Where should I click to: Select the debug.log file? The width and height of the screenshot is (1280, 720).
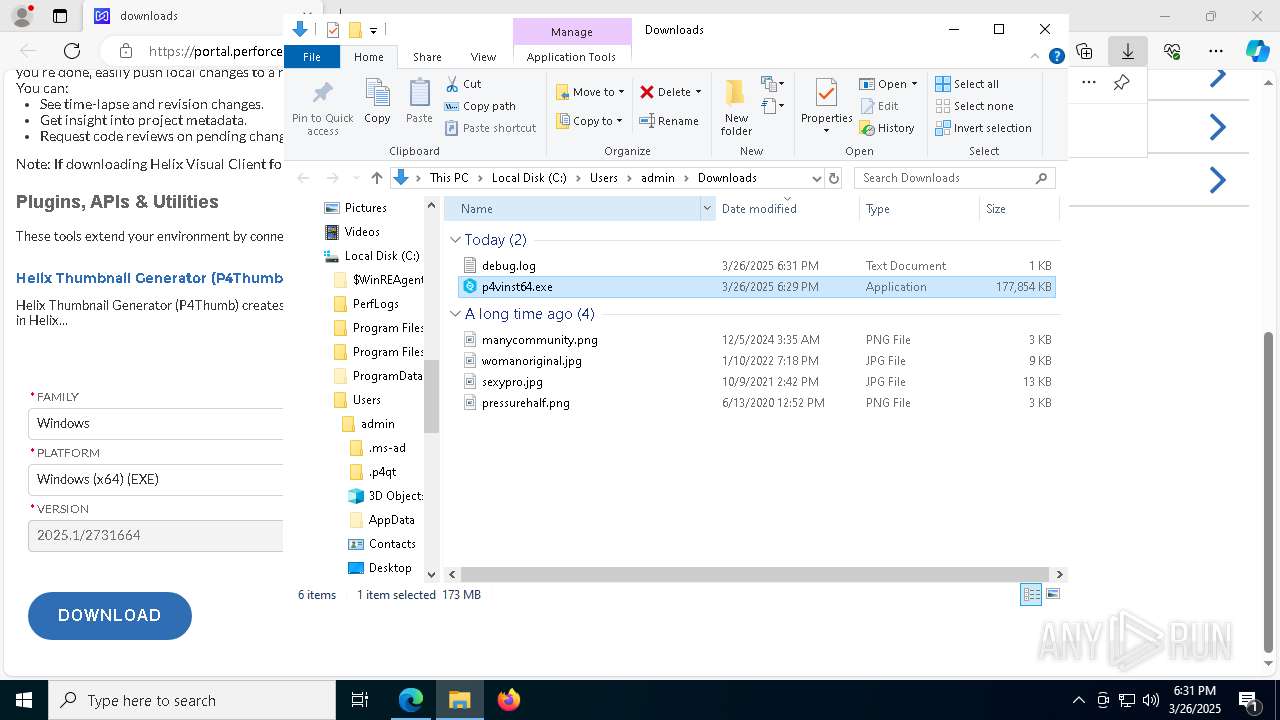click(x=755, y=266)
